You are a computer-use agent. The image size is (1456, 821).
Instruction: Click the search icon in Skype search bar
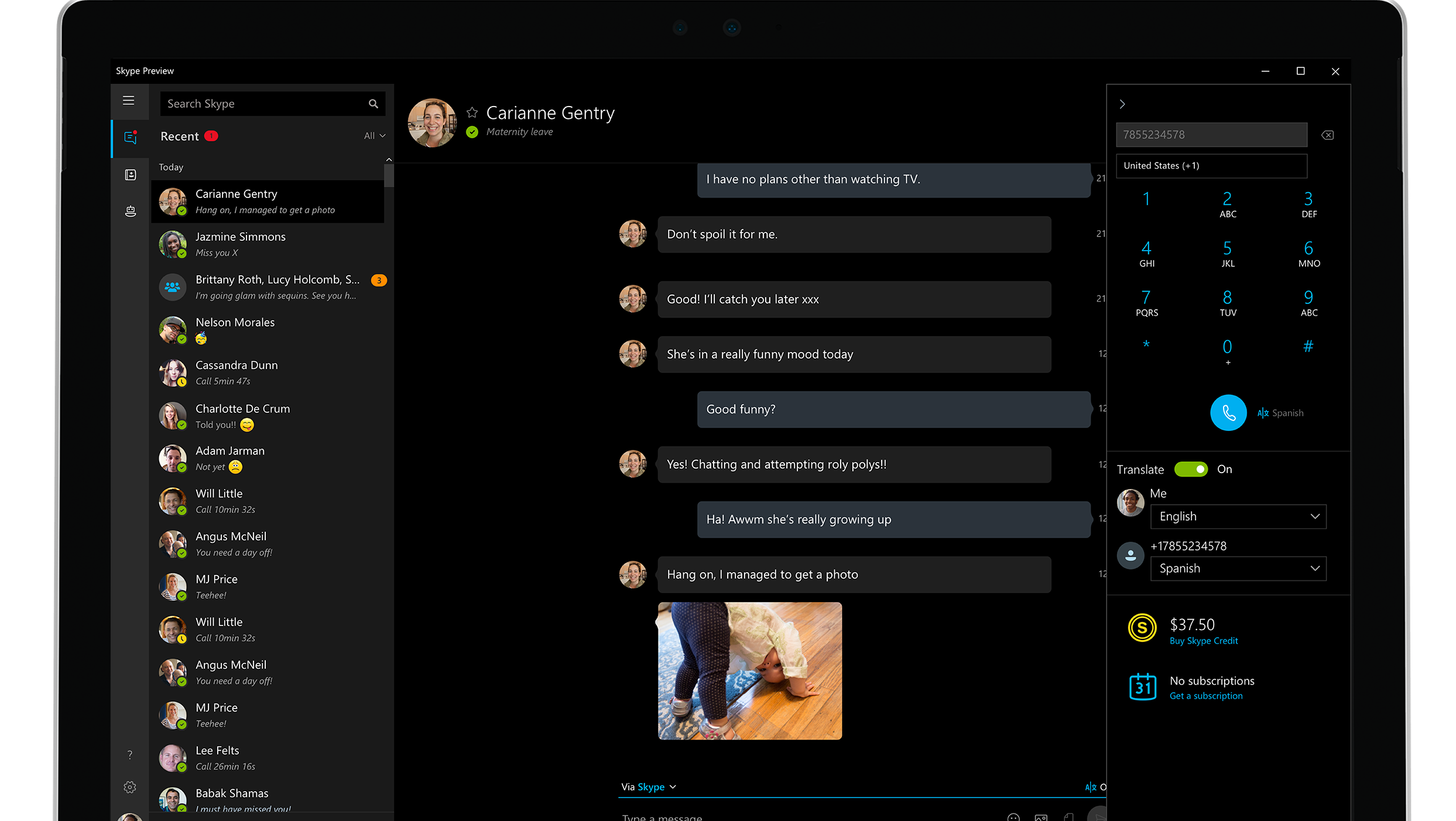point(373,103)
